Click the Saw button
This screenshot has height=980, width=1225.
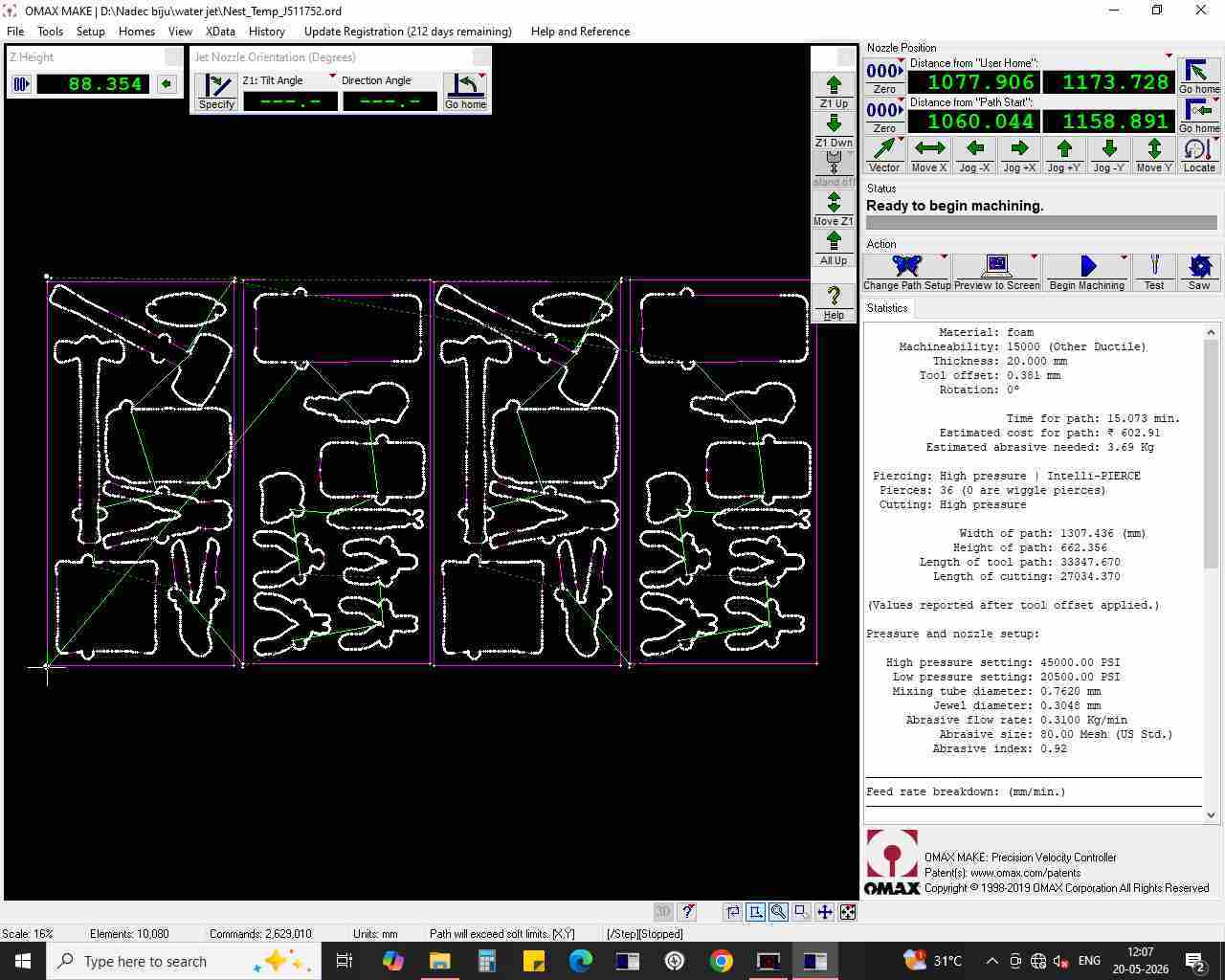tap(1199, 273)
